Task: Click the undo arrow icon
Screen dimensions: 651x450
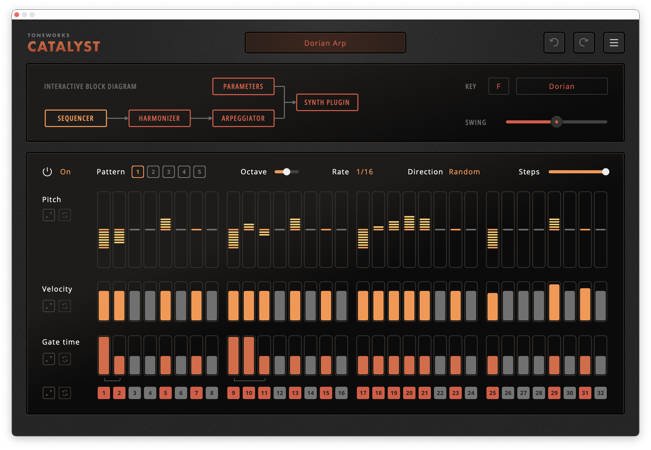Action: click(554, 43)
